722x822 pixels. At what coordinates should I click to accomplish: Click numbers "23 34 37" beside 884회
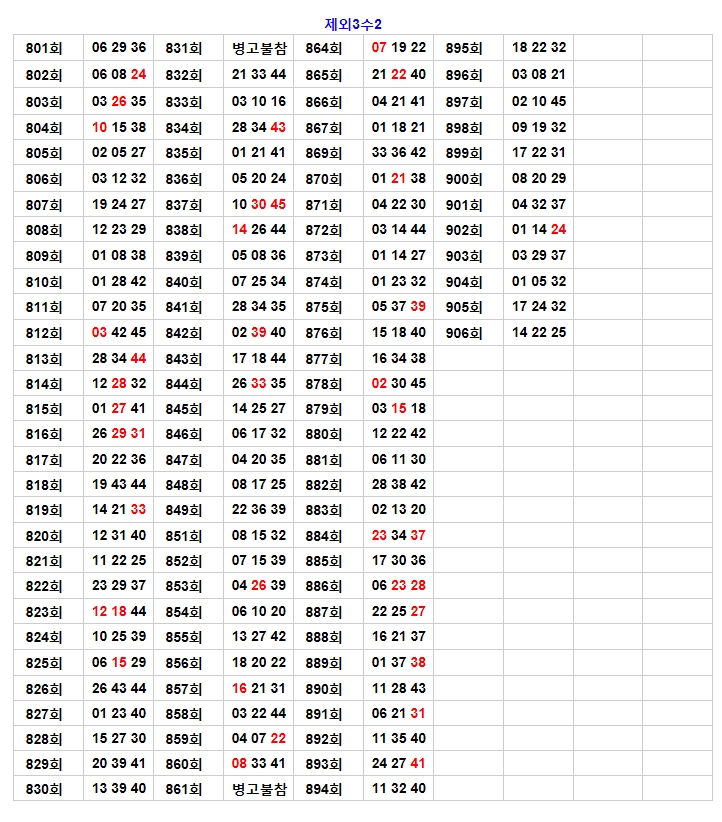[x=398, y=536]
